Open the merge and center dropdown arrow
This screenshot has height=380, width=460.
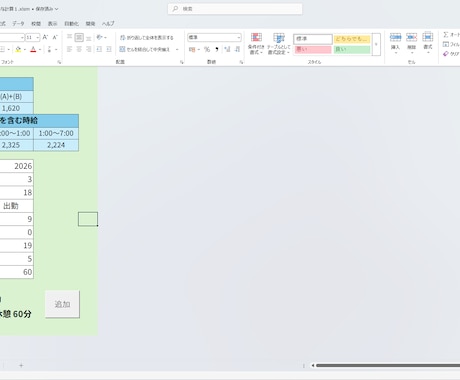point(177,49)
